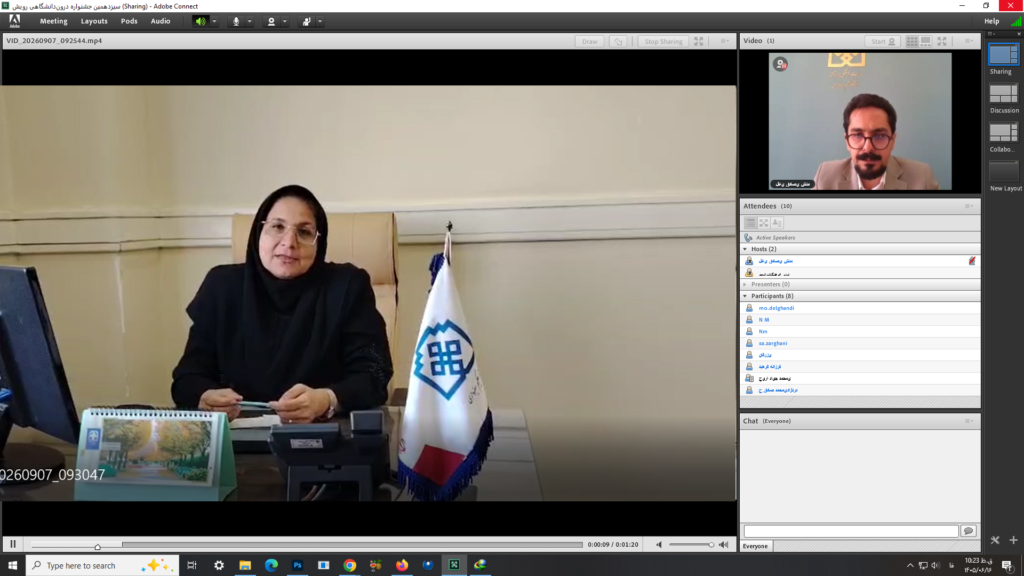The width and height of the screenshot is (1024, 576).
Task: Toggle the video pod grid view
Action: [912, 41]
